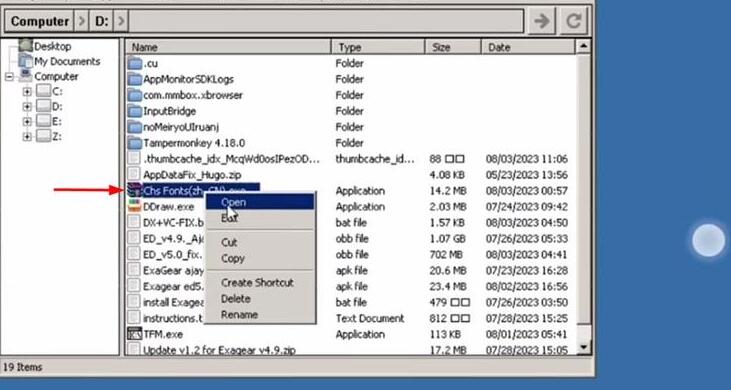
Task: Click the .cu folder icon
Action: pos(134,63)
